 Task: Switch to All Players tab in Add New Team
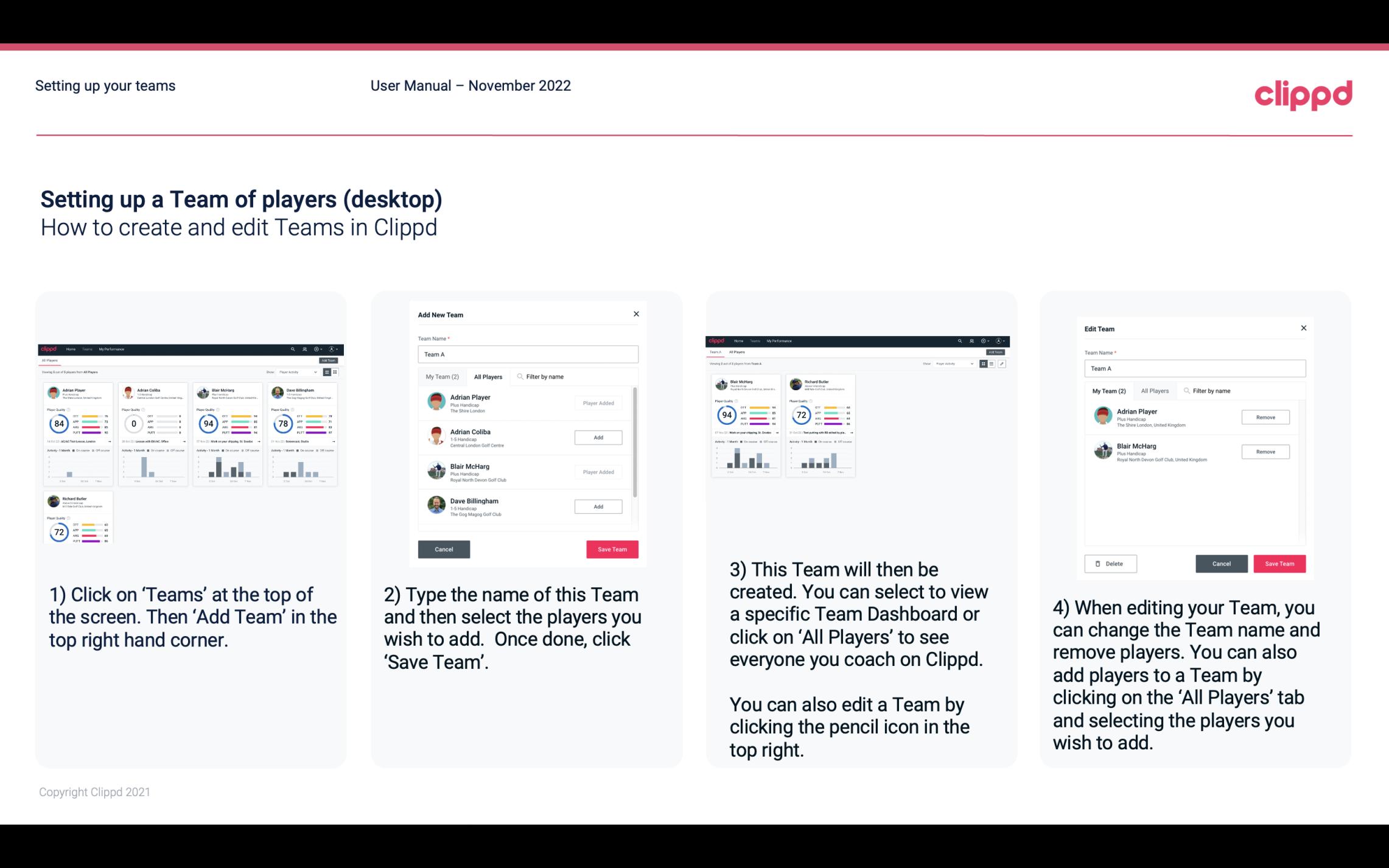pyautogui.click(x=488, y=376)
